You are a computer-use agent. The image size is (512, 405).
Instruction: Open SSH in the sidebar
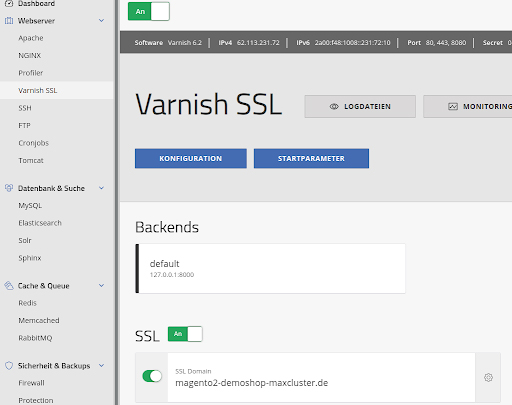[25, 108]
